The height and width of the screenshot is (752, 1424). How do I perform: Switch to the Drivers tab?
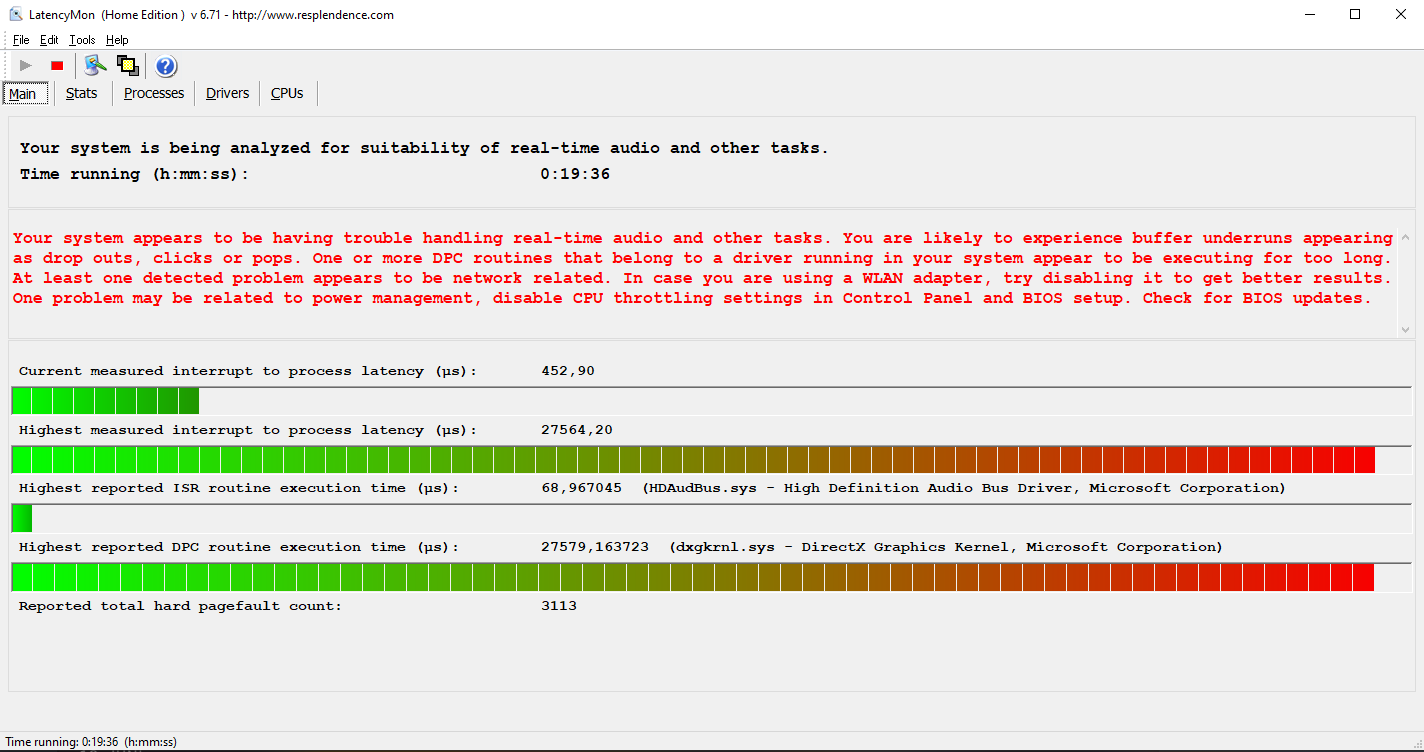(x=227, y=93)
